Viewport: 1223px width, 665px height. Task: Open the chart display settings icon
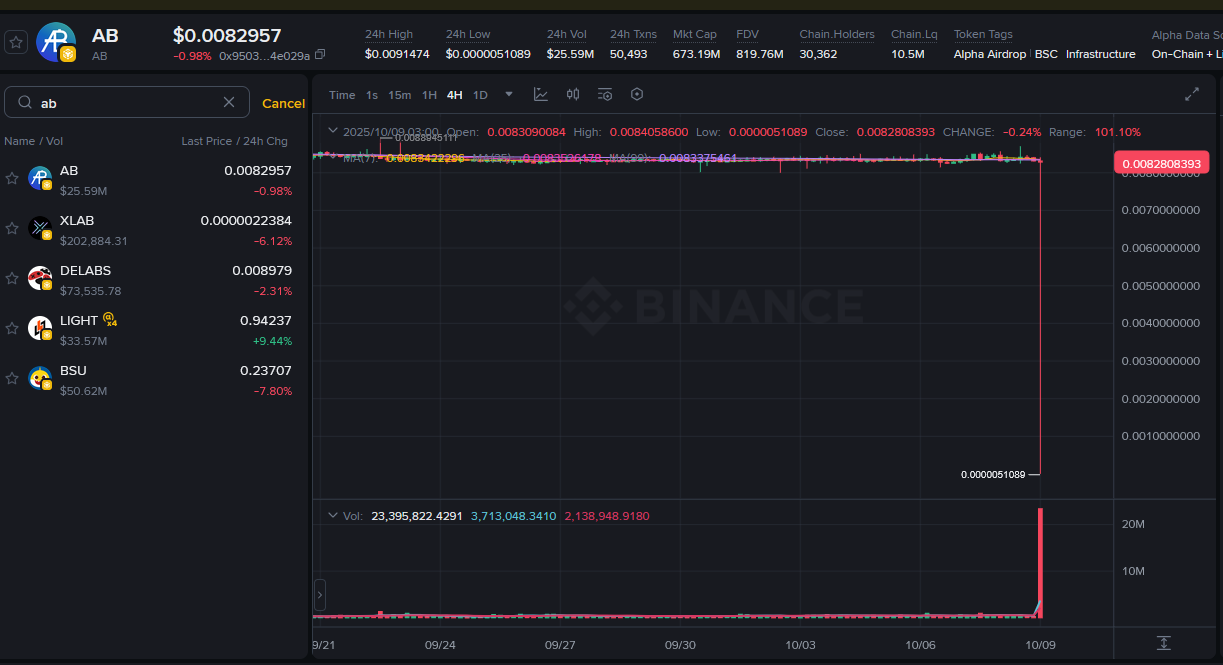click(x=605, y=94)
